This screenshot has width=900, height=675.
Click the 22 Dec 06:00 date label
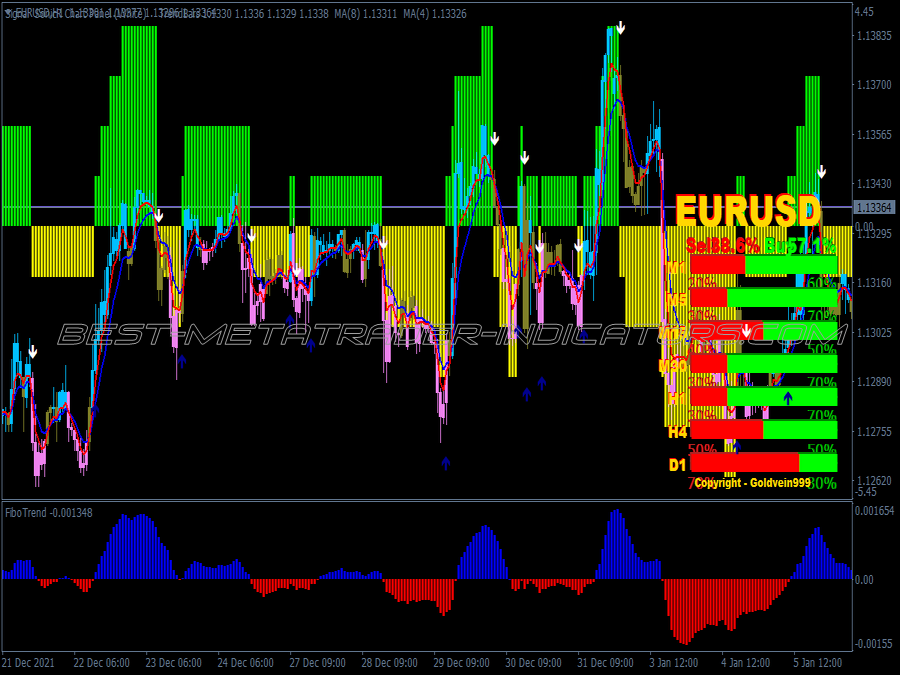(102, 663)
